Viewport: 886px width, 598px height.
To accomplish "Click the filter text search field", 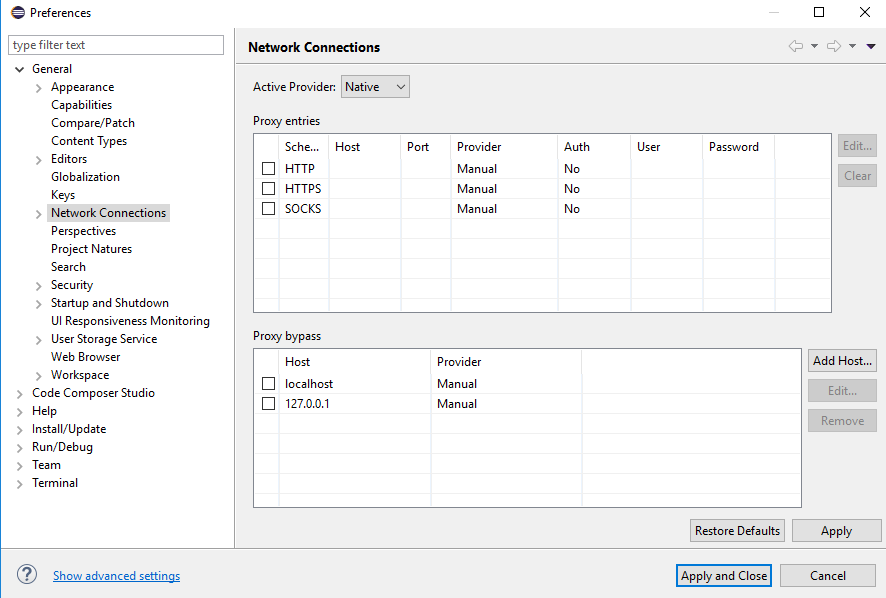I will coord(116,45).
